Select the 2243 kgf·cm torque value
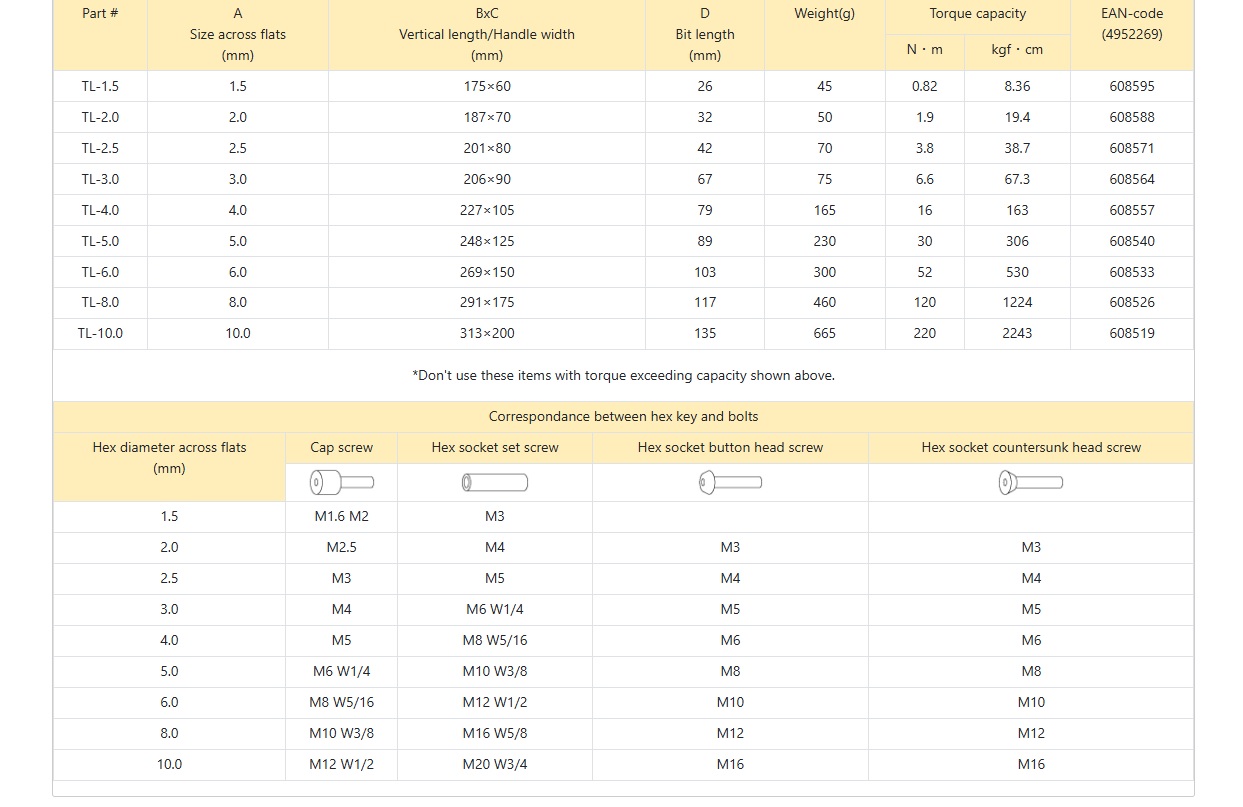 (1017, 333)
